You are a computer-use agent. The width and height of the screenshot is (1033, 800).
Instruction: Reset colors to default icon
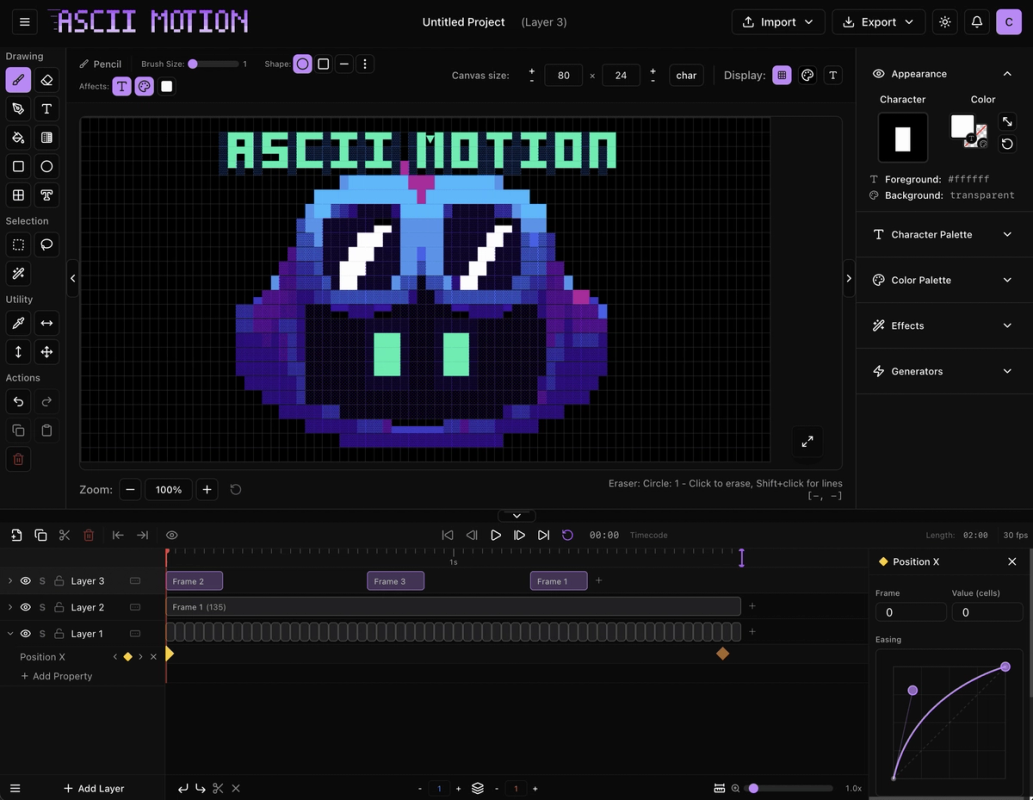pos(1007,144)
